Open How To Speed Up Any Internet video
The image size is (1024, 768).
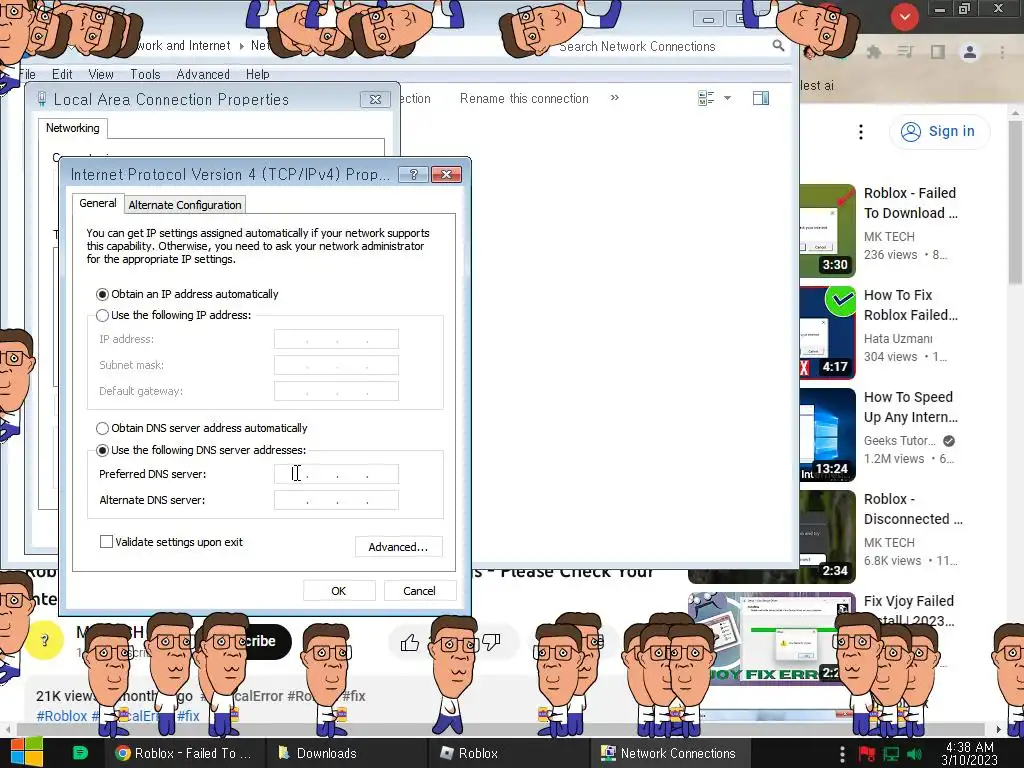[910, 407]
